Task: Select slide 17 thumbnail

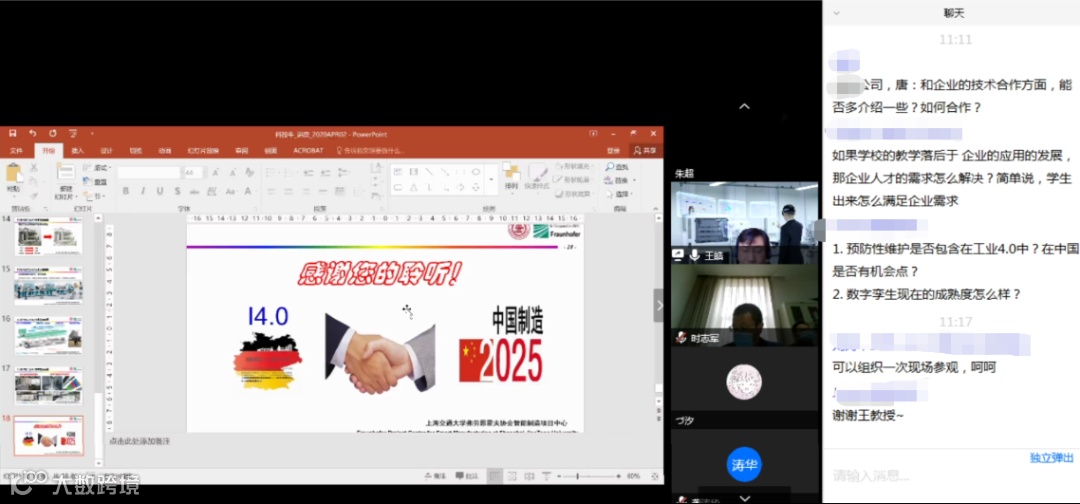Action: point(48,386)
